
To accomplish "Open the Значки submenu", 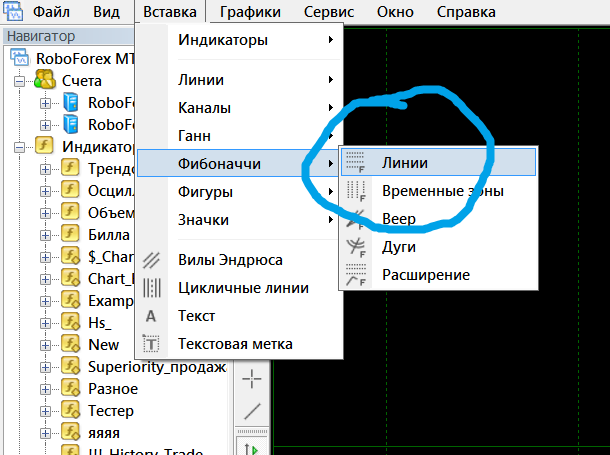I will [239, 220].
